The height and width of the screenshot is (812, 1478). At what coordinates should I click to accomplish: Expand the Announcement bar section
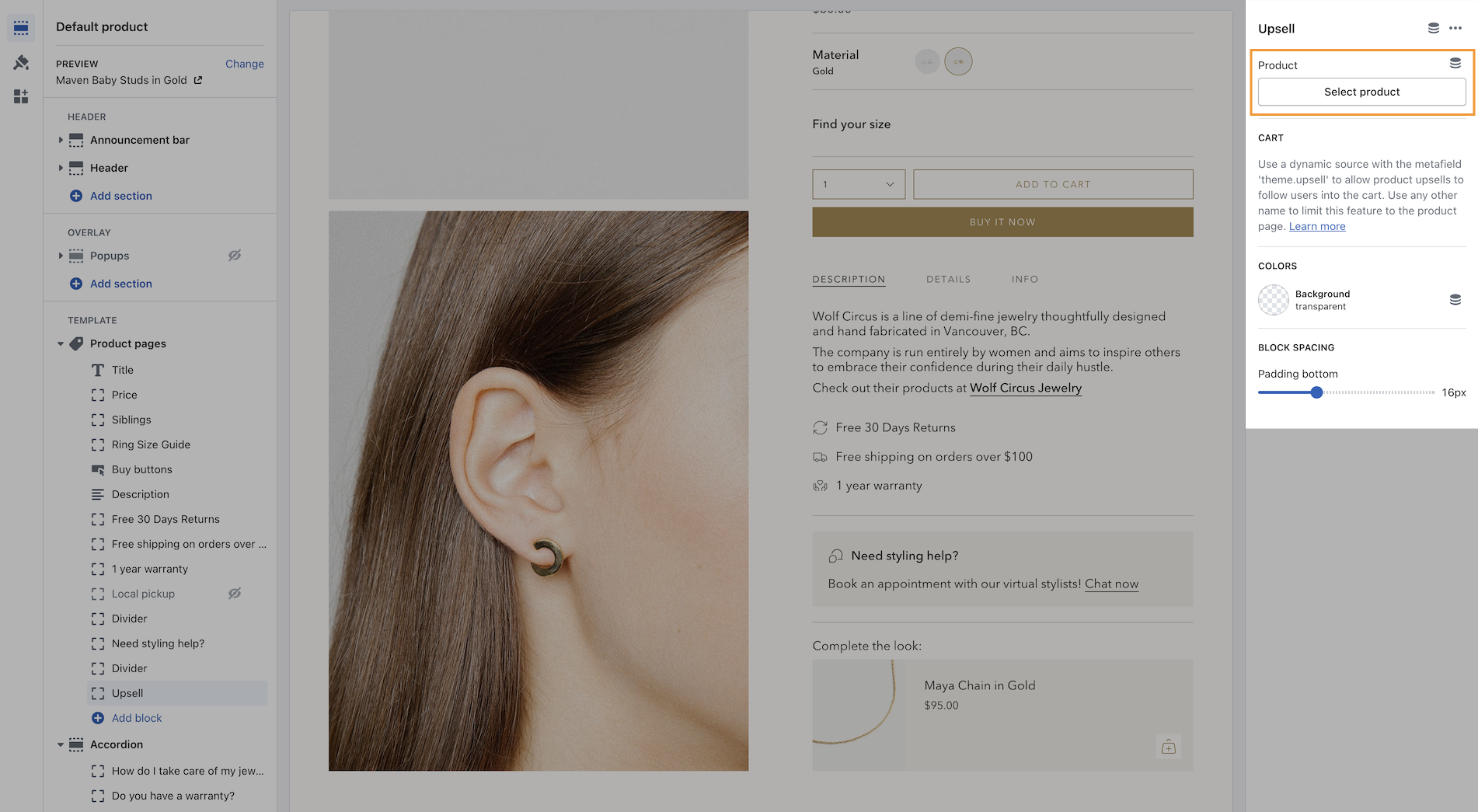coord(61,140)
